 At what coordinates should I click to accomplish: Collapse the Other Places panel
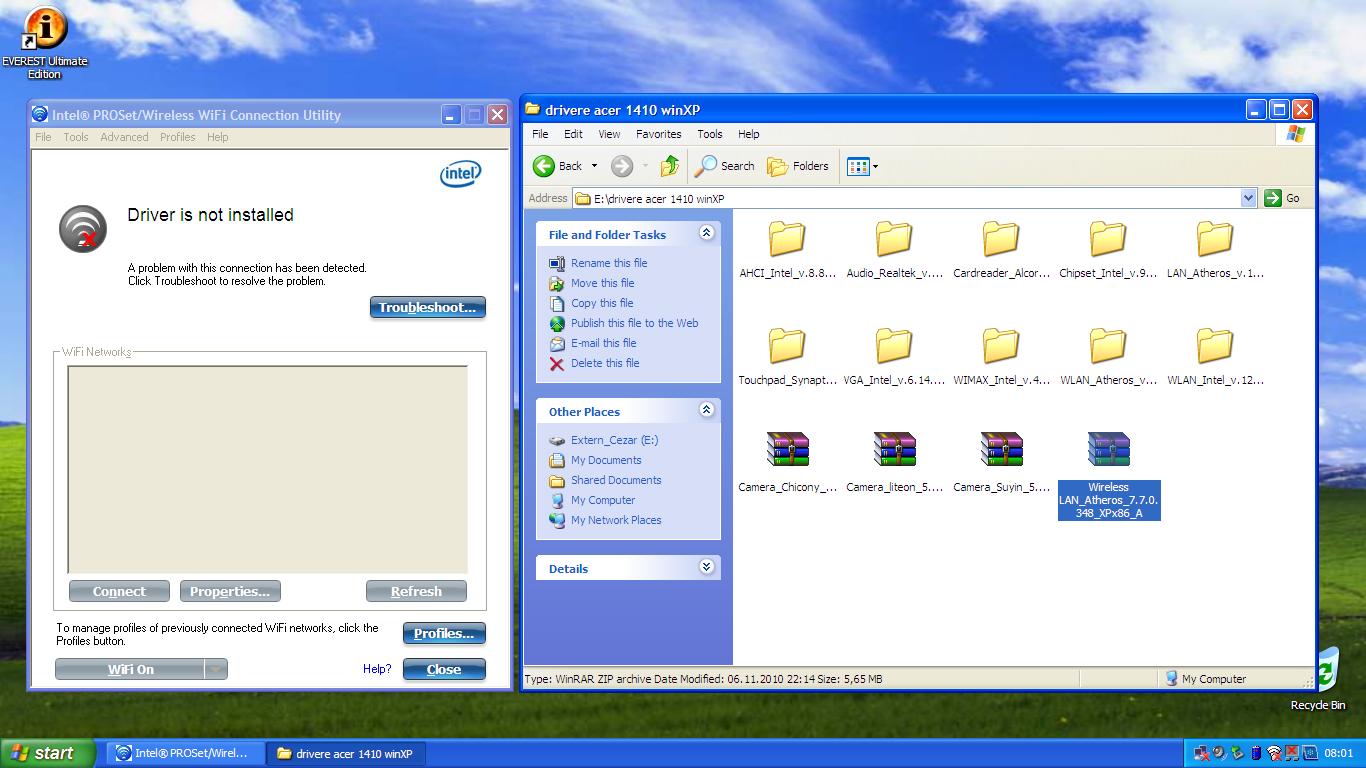[706, 410]
